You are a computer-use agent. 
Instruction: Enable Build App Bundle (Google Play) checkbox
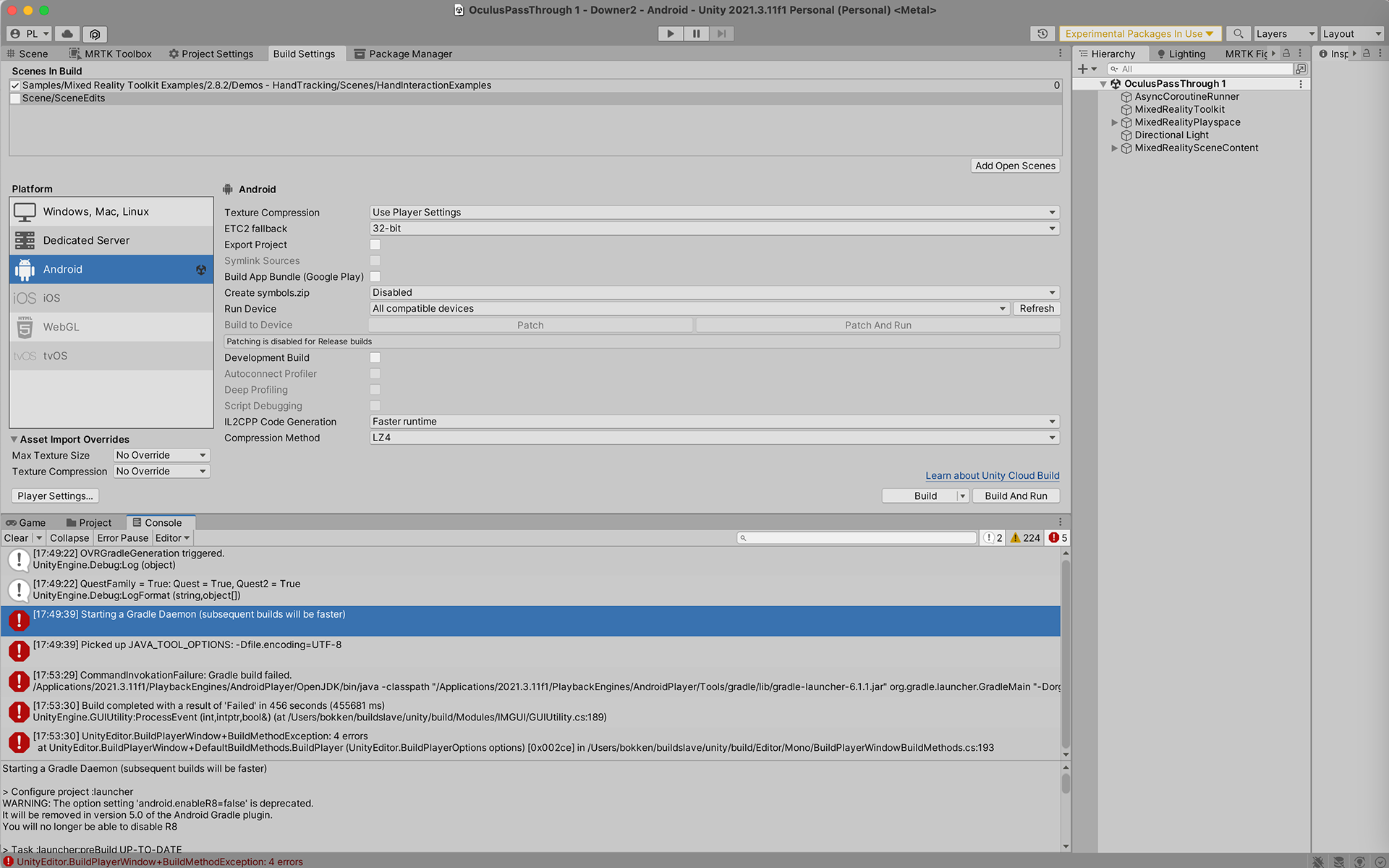[x=375, y=276]
